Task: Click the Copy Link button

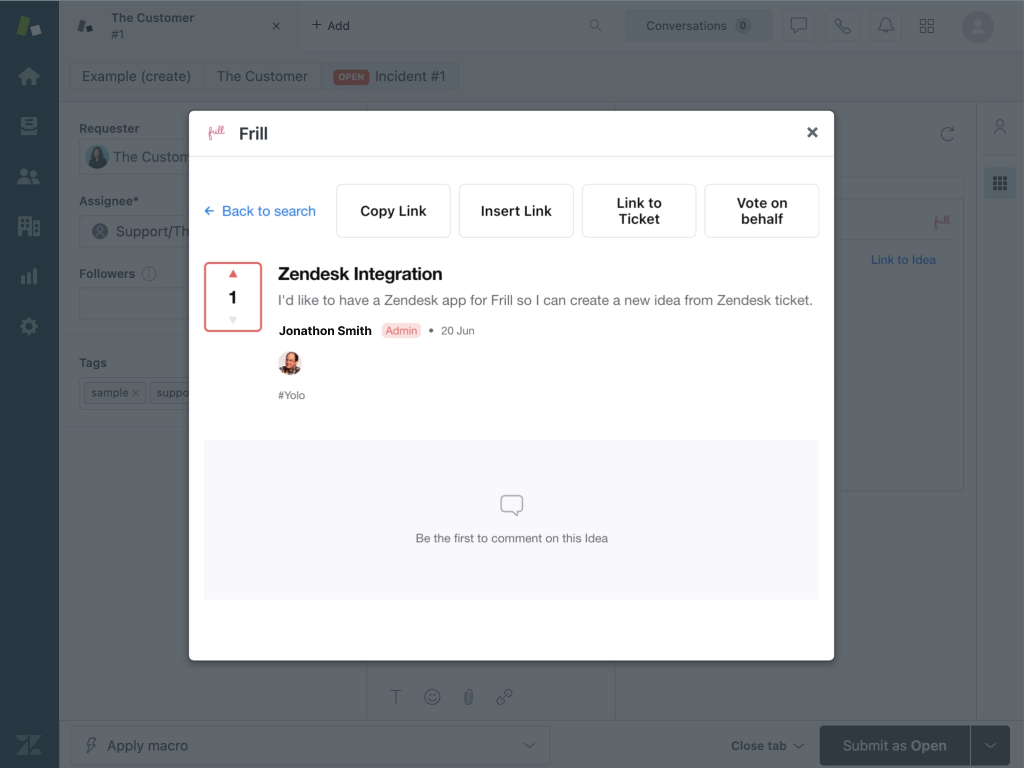Action: 393,211
